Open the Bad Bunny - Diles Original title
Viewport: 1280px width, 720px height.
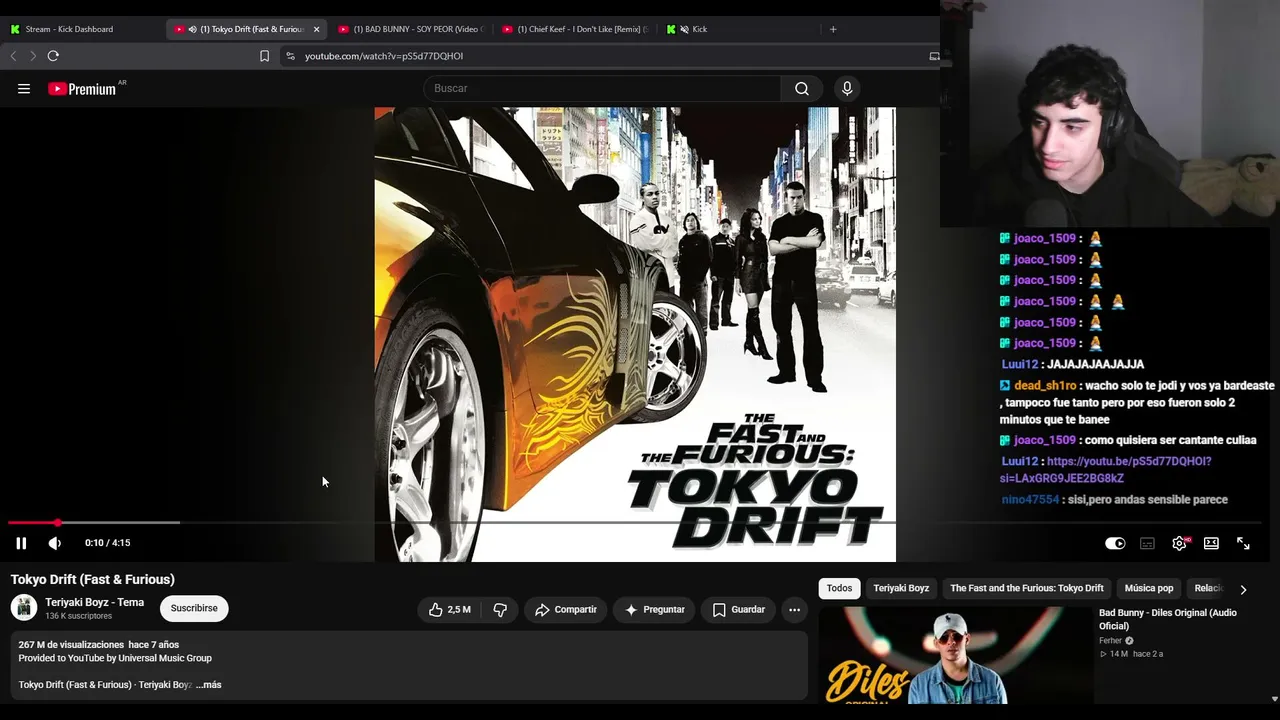pos(1168,619)
